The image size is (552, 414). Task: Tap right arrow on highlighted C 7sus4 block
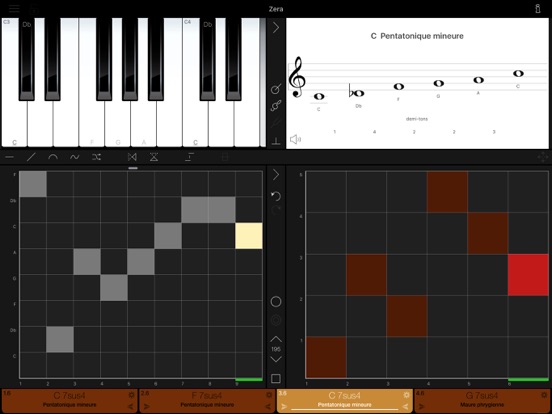click(x=284, y=407)
